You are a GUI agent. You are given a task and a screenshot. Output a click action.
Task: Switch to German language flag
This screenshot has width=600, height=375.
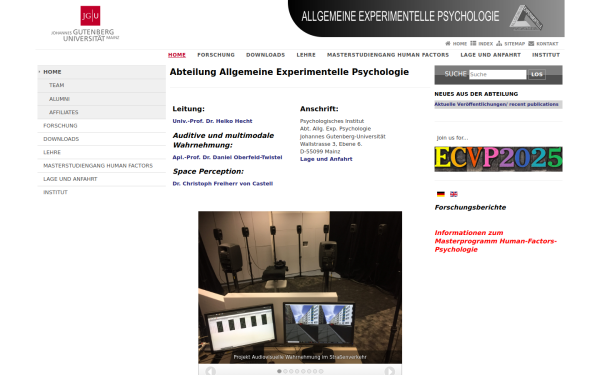pyautogui.click(x=441, y=194)
